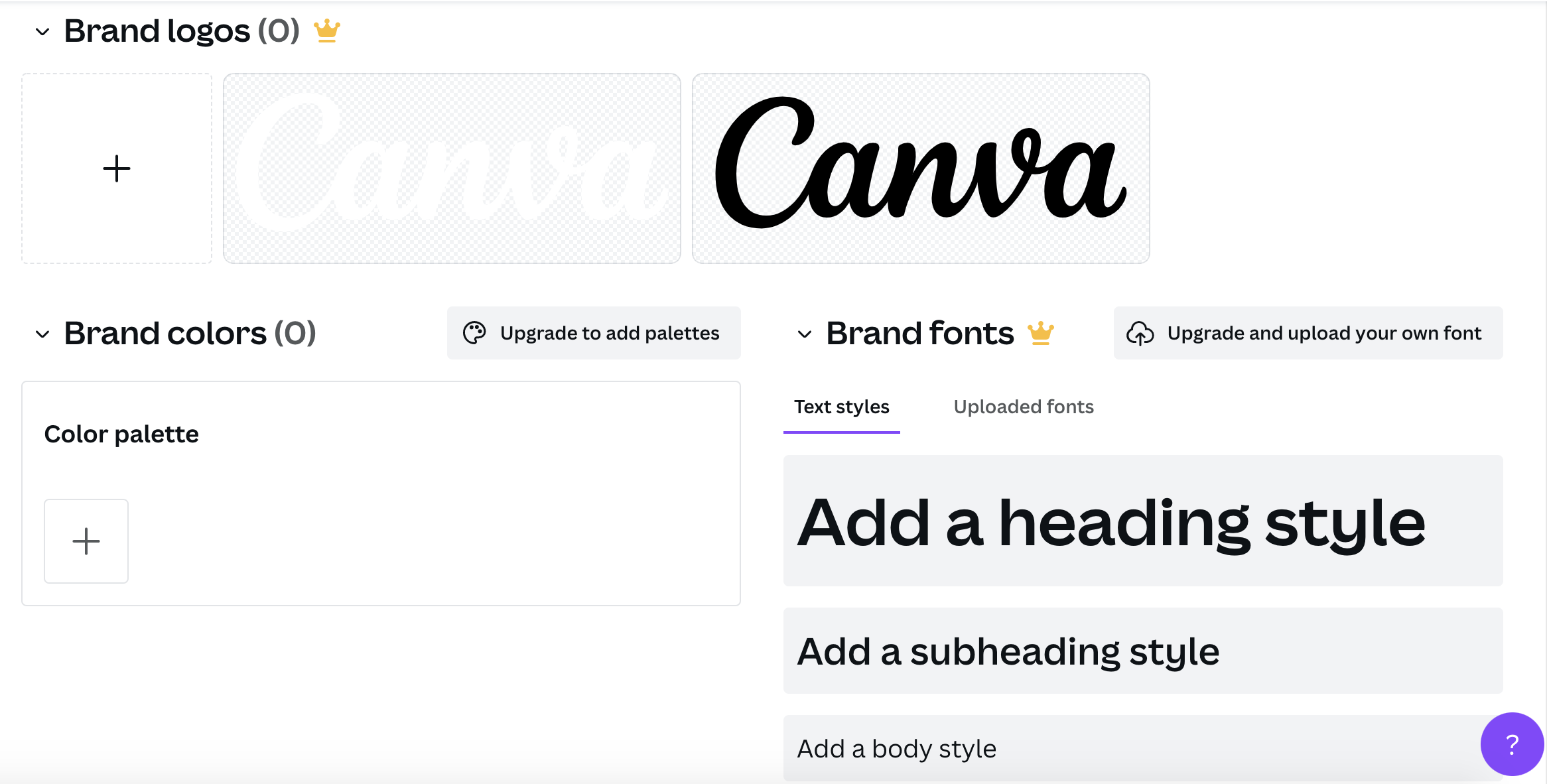Viewport: 1547px width, 784px height.
Task: Switch to the Uploaded fonts tab
Action: tap(1024, 407)
